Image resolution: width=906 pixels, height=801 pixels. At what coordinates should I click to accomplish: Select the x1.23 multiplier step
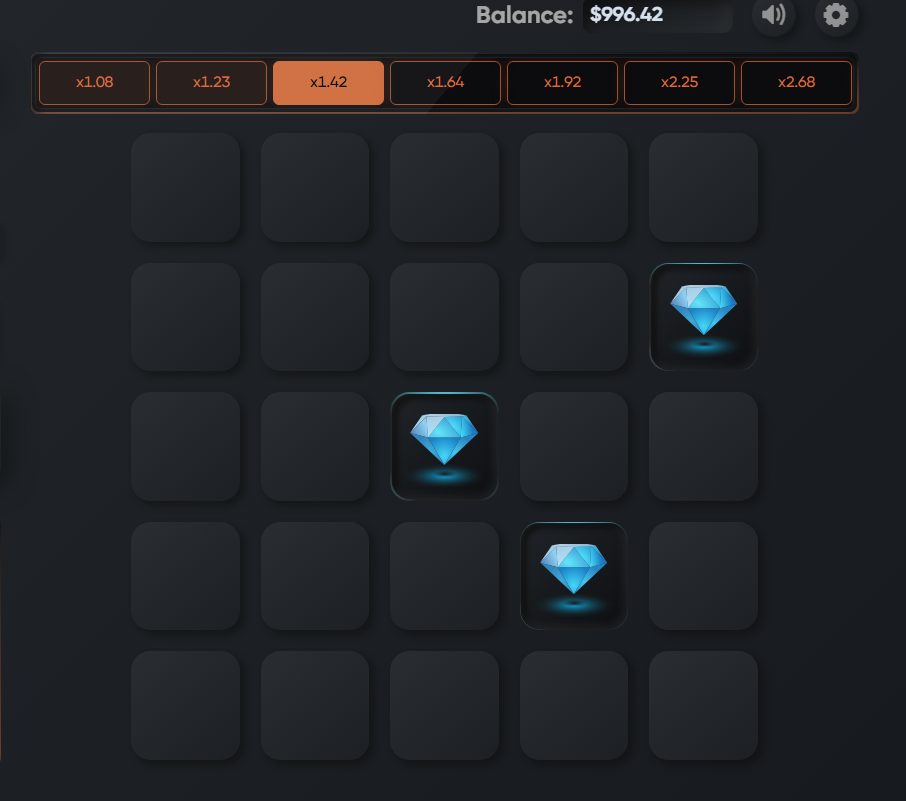pos(211,83)
